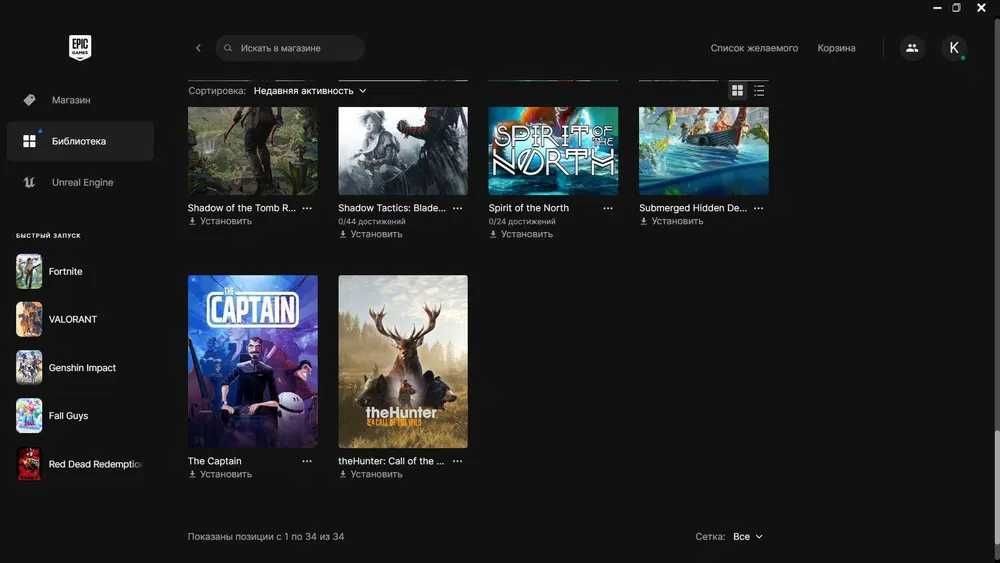Click the search magnifier icon
Image resolution: width=1000 pixels, height=563 pixels.
click(228, 48)
